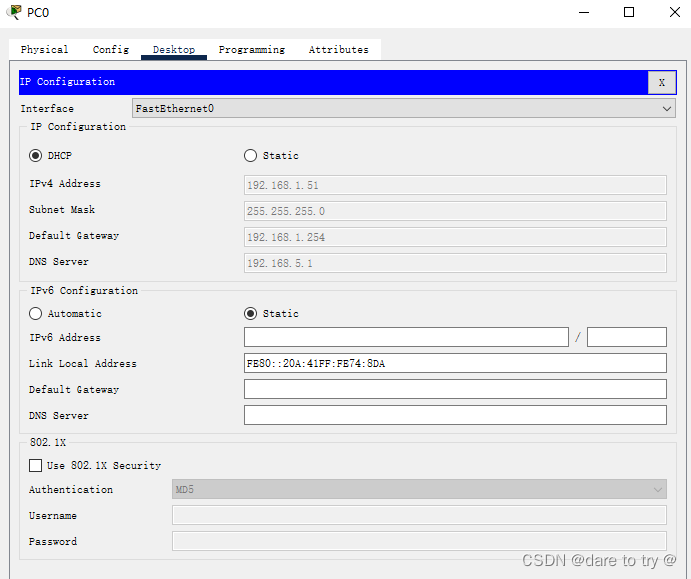The height and width of the screenshot is (579, 691).
Task: Select Automatic IPv6 configuration
Action: pyautogui.click(x=35, y=313)
